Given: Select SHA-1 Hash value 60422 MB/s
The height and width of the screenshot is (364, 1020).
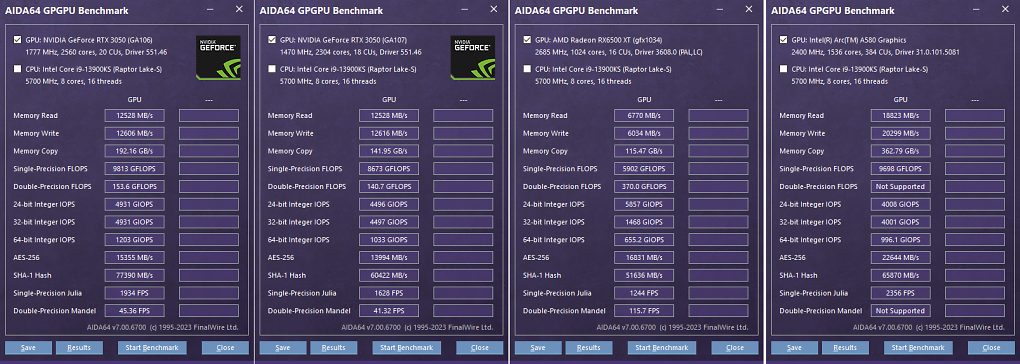Looking at the screenshot, I should (388, 275).
